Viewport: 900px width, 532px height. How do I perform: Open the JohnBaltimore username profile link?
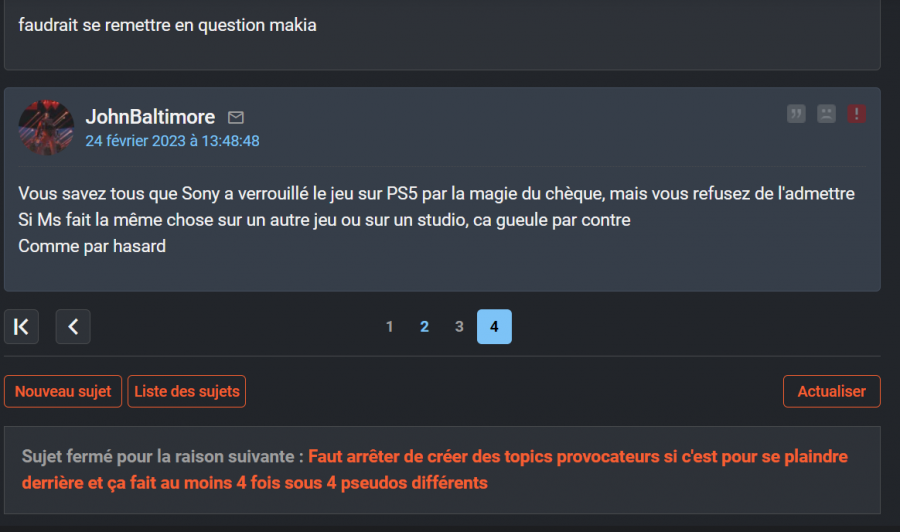point(150,117)
